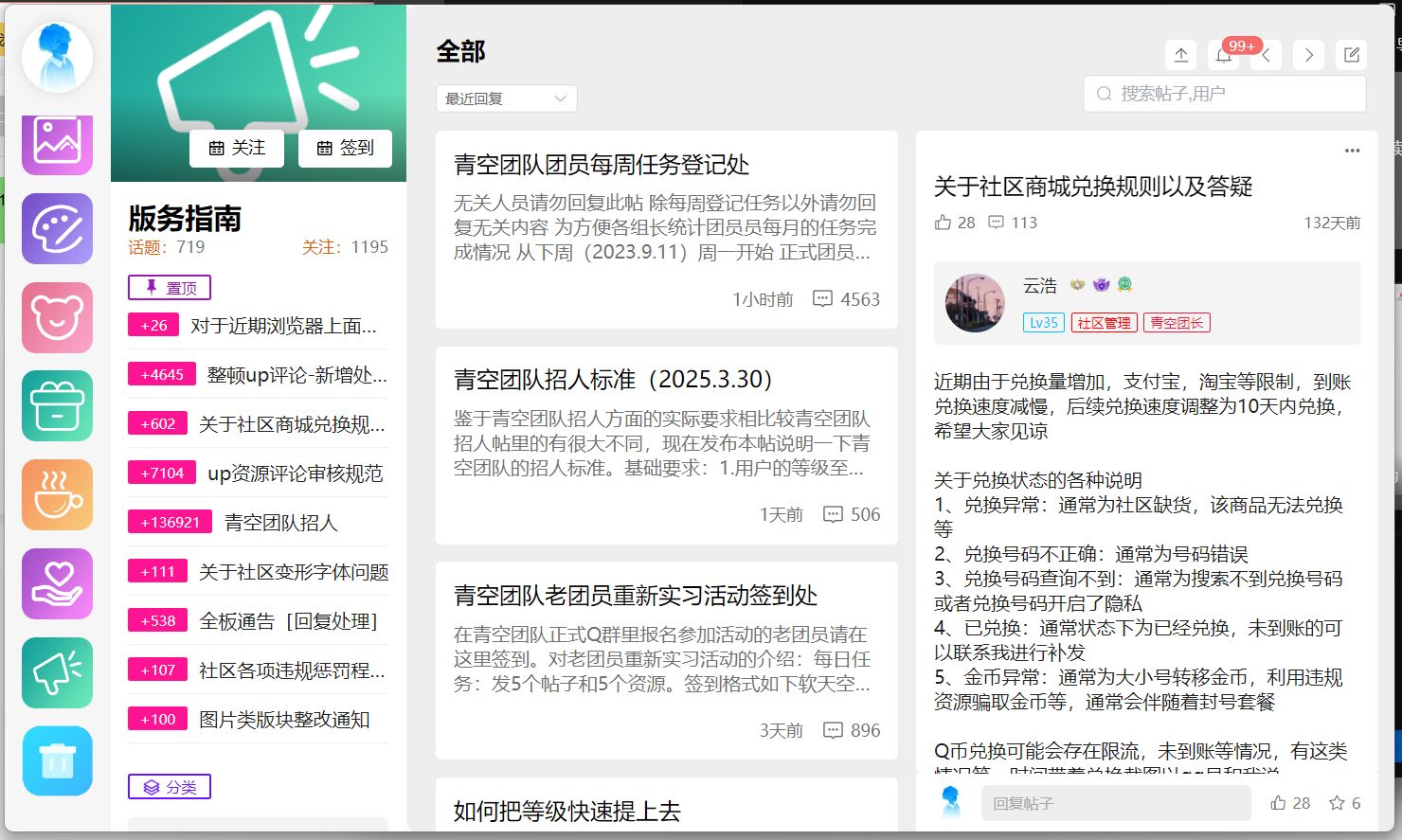
Task: Select the megaphone sidebar icon
Action: pos(57,672)
